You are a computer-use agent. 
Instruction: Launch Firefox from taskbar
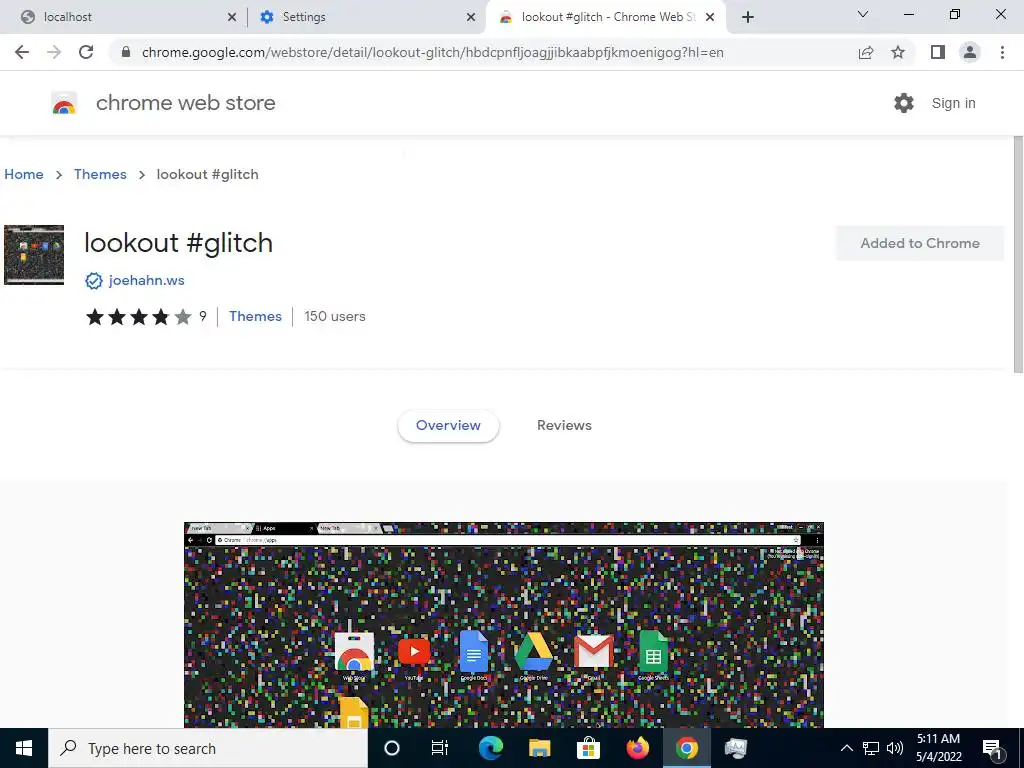(637, 748)
